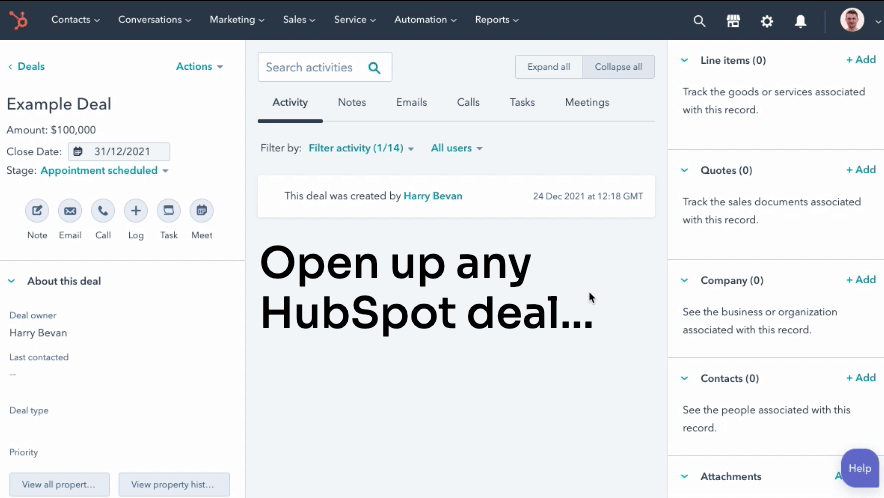Add a company association
This screenshot has width=884, height=498.
860,280
